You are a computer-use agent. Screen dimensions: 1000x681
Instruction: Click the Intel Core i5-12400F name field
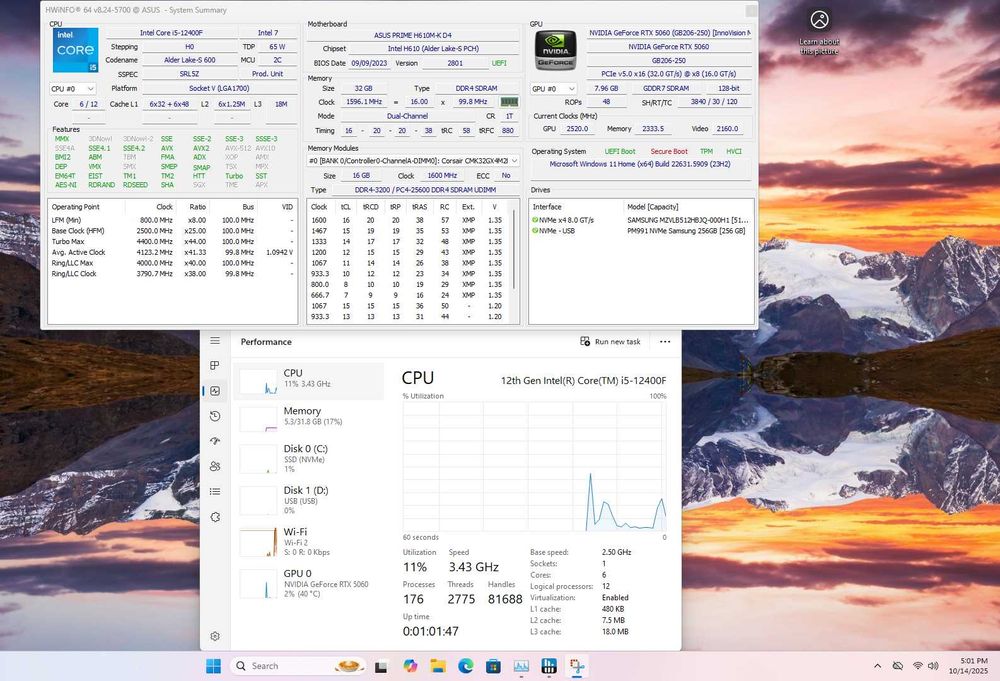point(172,33)
